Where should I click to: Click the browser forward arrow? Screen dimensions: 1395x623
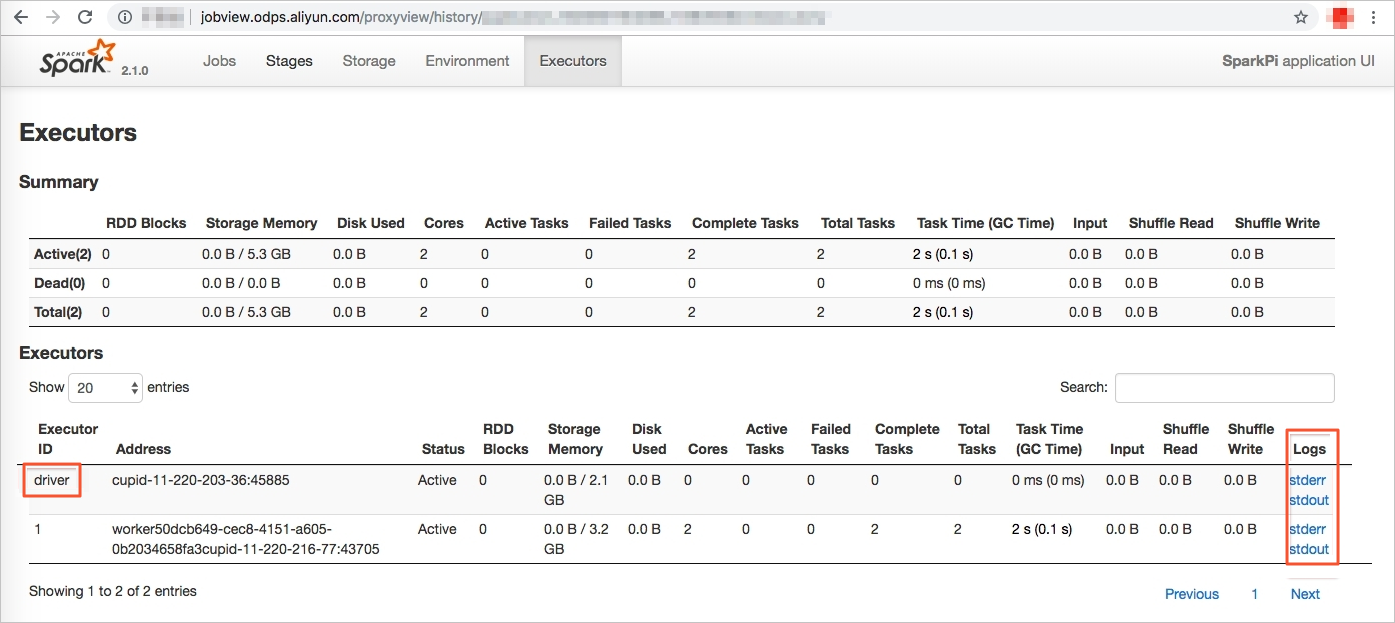tap(54, 17)
